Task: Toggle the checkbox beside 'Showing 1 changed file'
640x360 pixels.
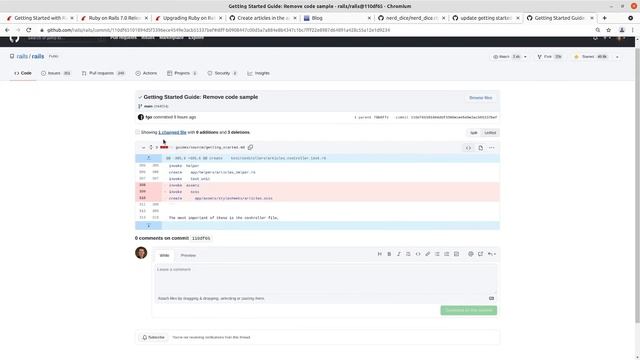Action: pos(138,132)
